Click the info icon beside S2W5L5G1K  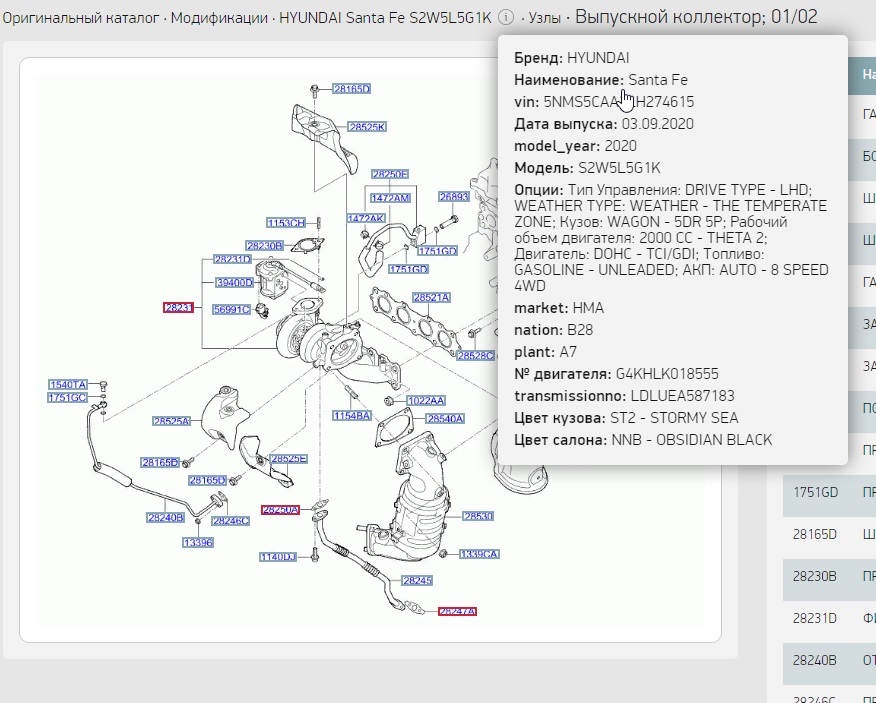coord(507,18)
